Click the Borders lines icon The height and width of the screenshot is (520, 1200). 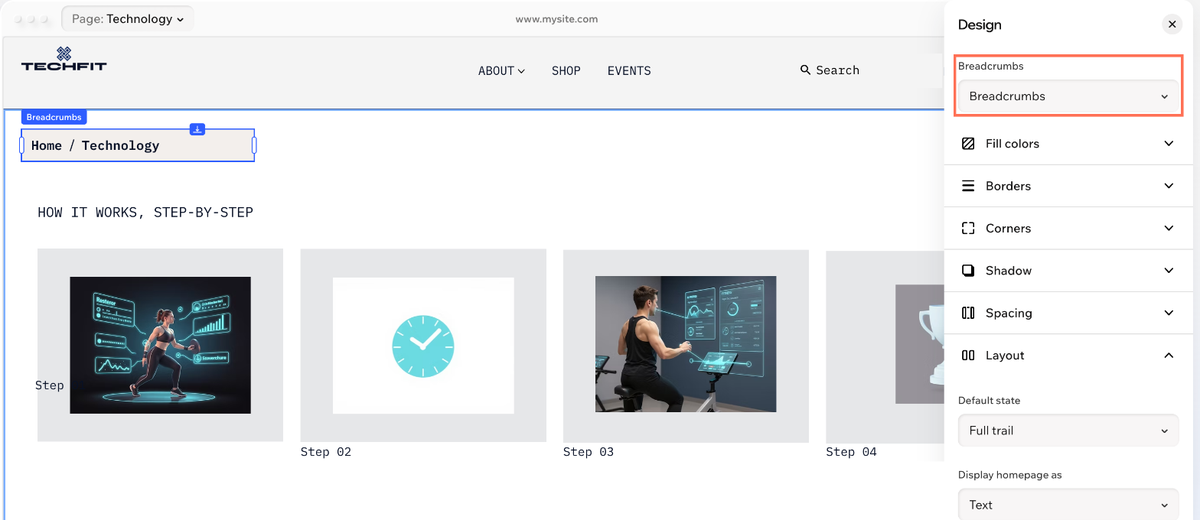click(968, 186)
